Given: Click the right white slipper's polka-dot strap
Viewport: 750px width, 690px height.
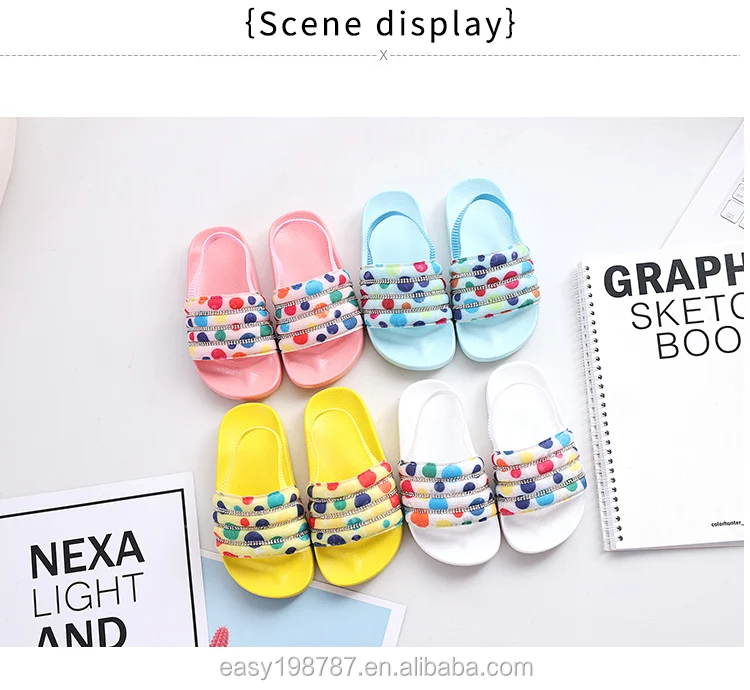Looking at the screenshot, I should (x=539, y=471).
